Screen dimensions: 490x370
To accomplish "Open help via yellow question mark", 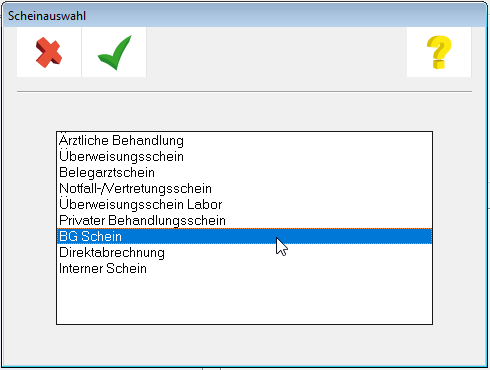I will 439,52.
